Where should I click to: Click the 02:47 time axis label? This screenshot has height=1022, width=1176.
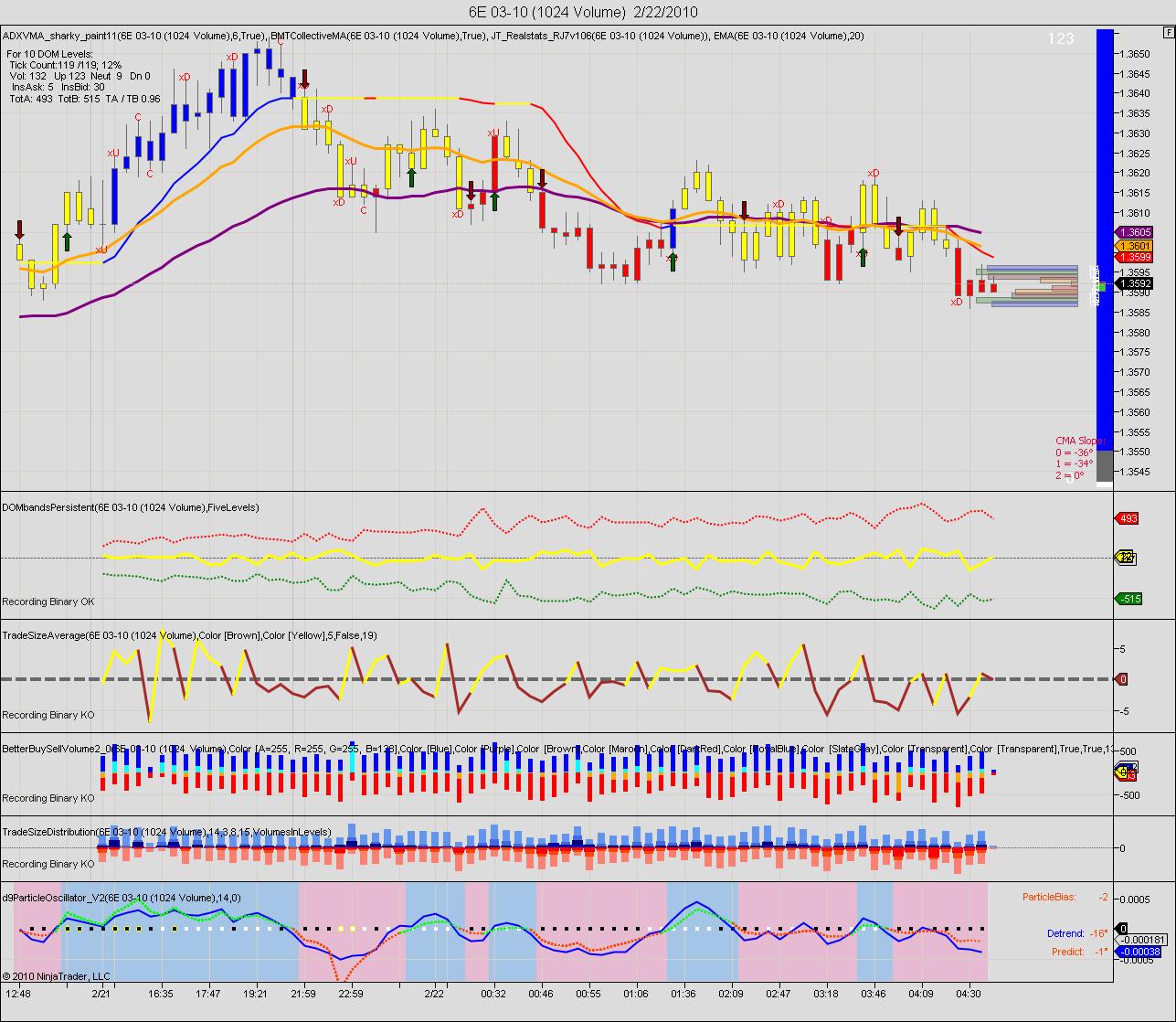pos(779,994)
